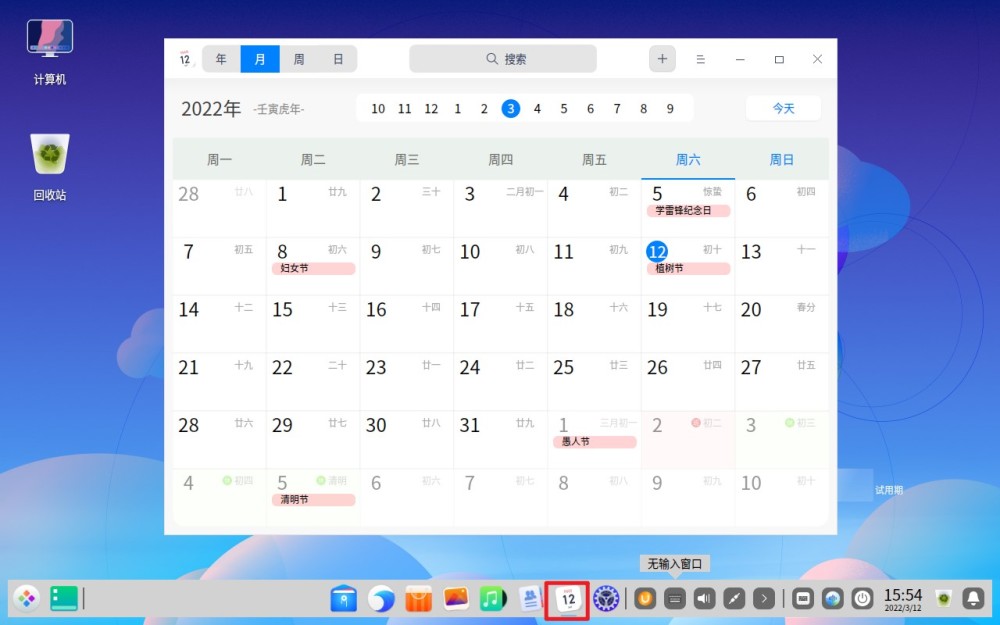This screenshot has height=625, width=1000.
Task: Open the orange app store dock icon
Action: 418,598
